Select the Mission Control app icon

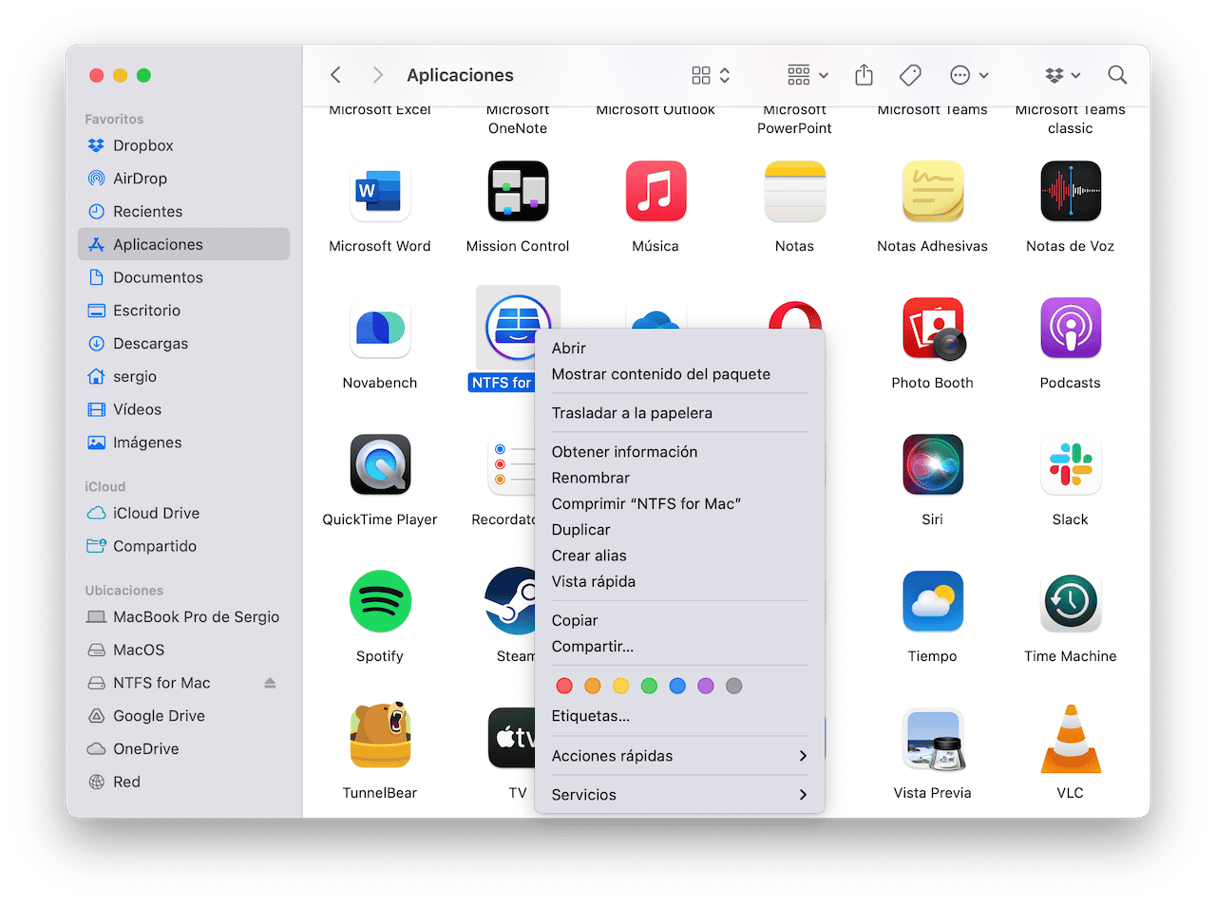pos(518,191)
